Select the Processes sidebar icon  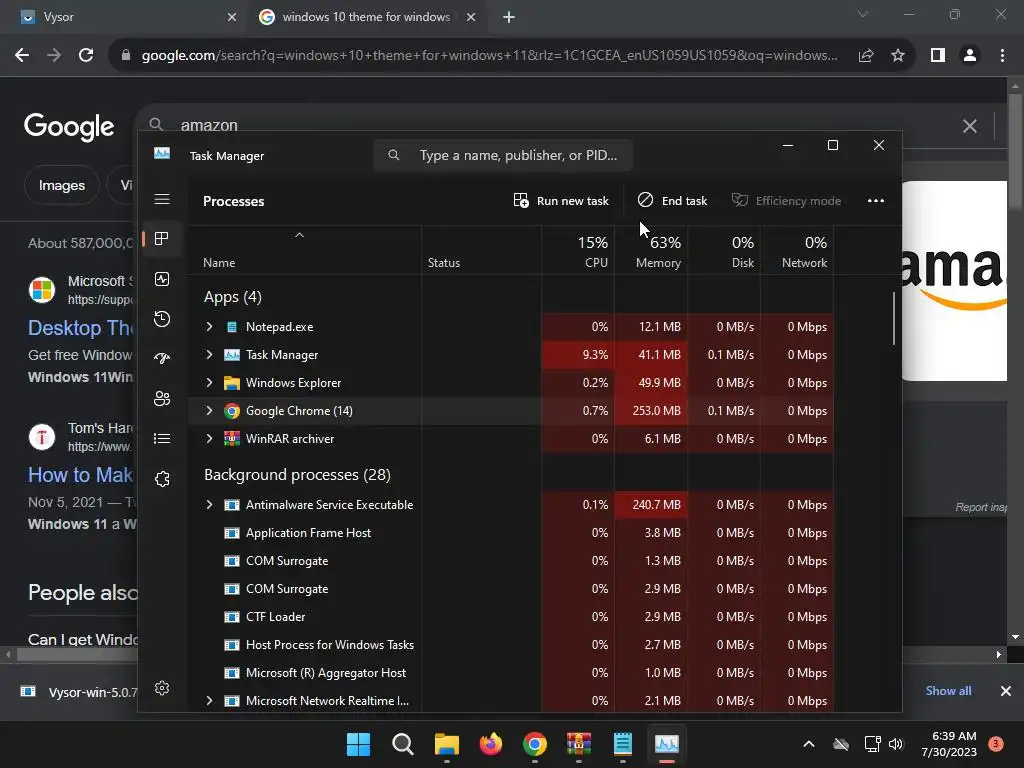(x=162, y=238)
